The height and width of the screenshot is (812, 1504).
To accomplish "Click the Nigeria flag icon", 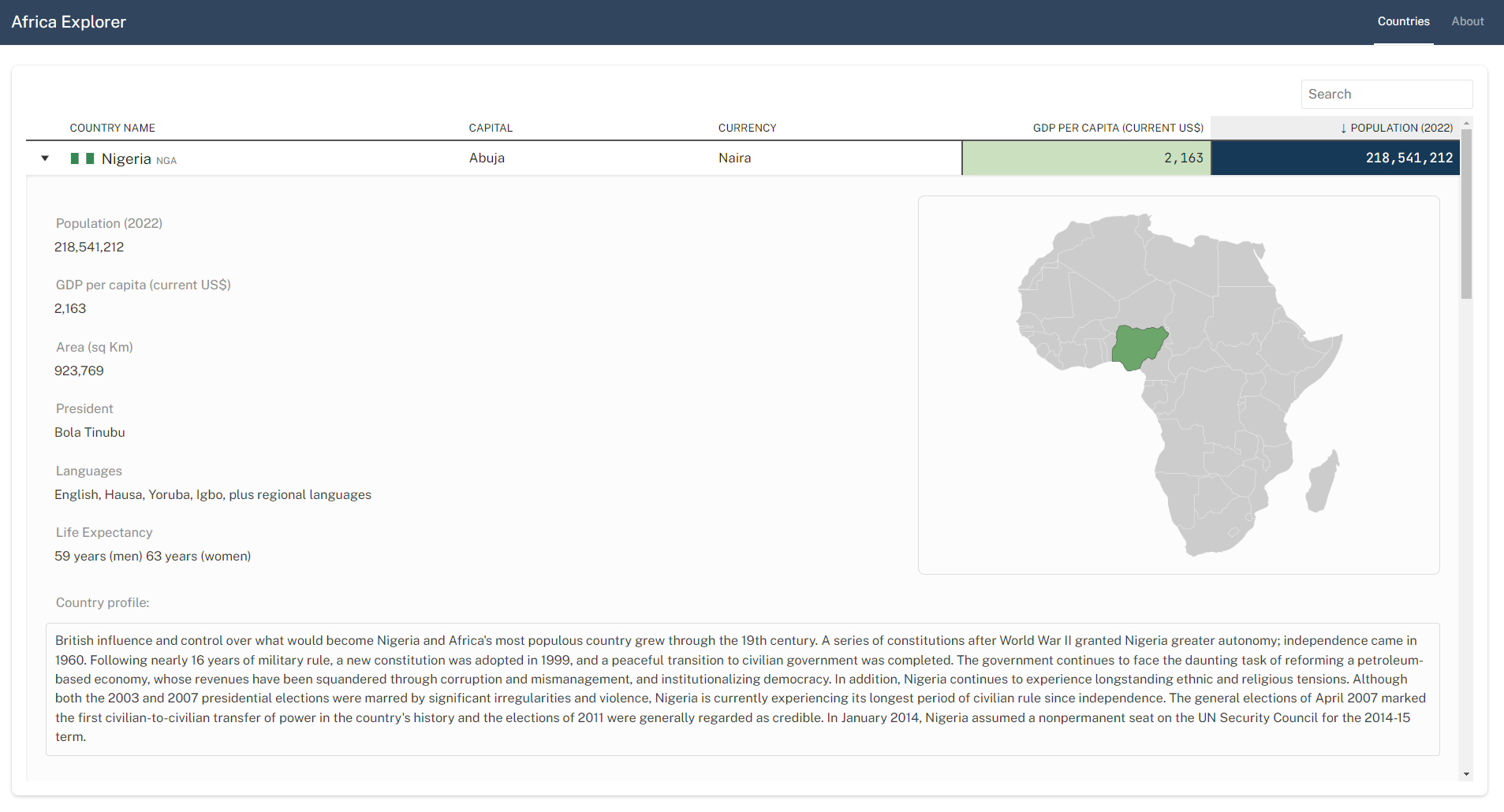I will tap(83, 158).
